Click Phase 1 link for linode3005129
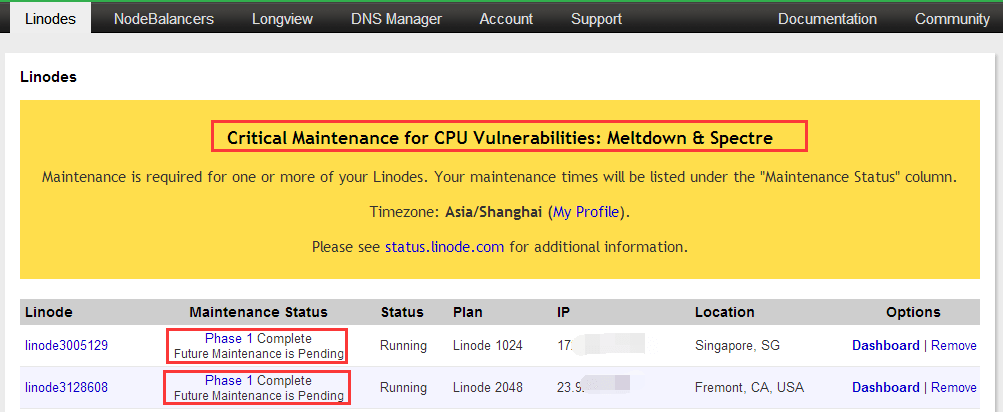Viewport: 1003px width, 412px height. pos(229,339)
